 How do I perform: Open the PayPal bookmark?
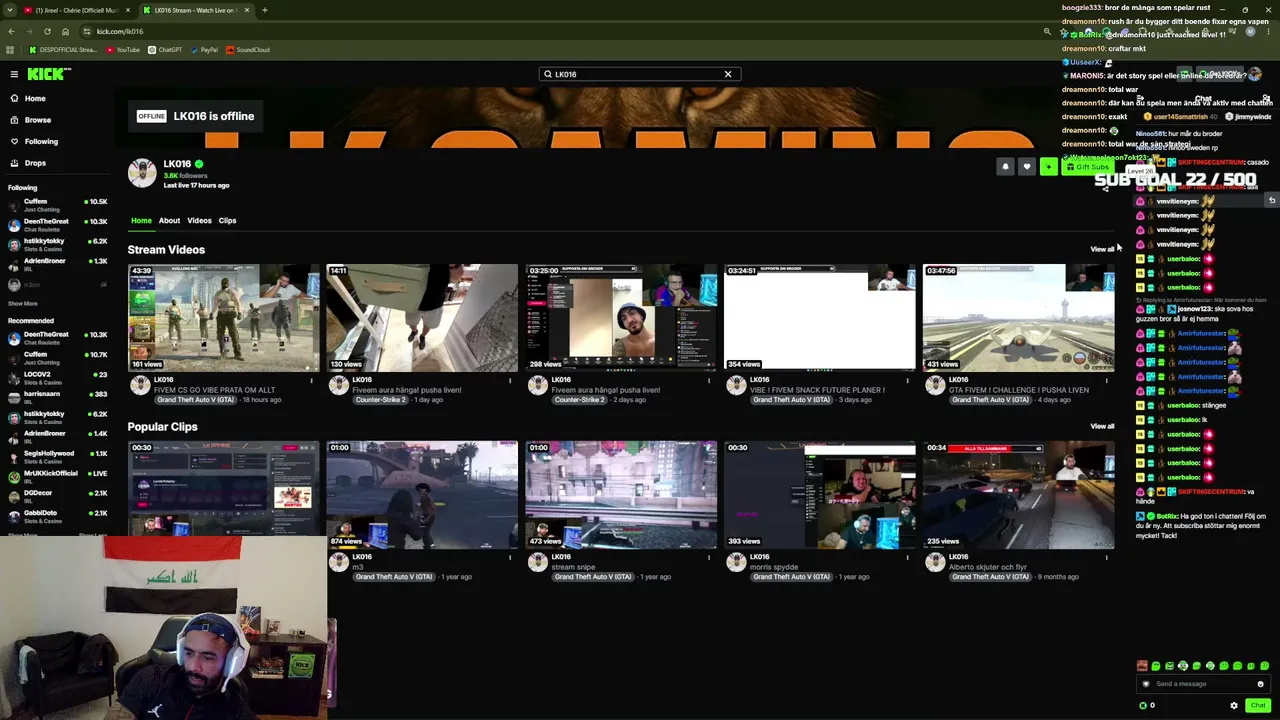[x=204, y=50]
